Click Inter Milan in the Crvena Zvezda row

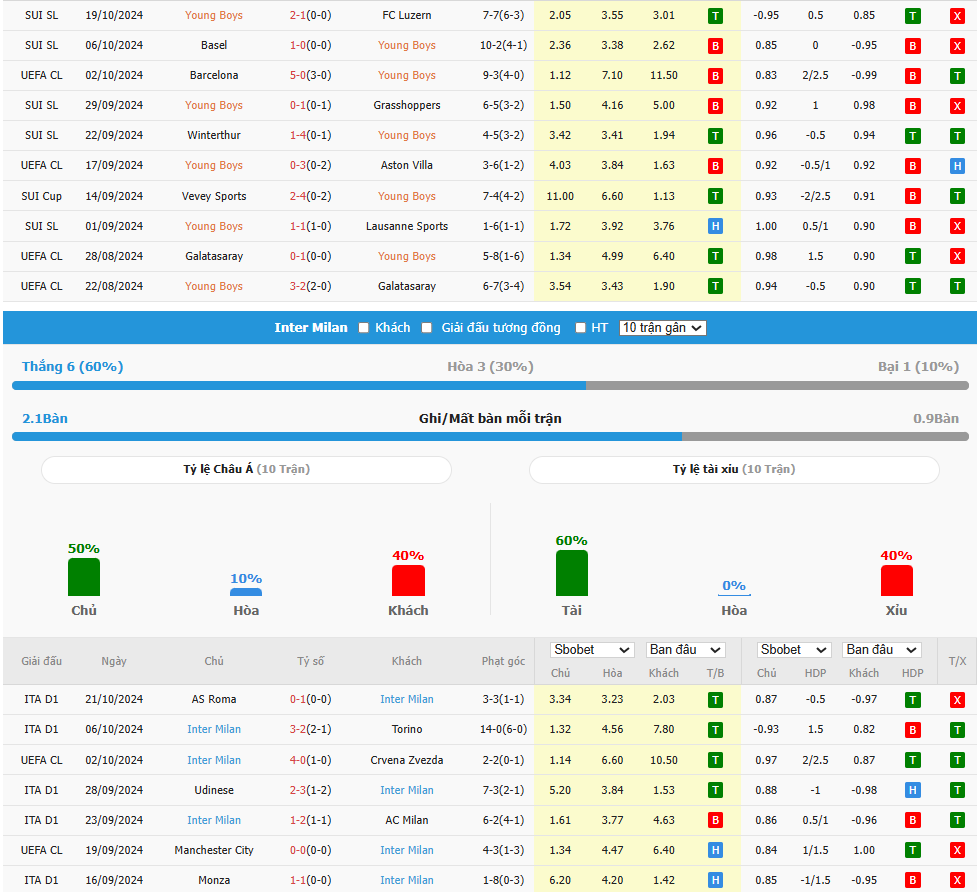coord(214,760)
